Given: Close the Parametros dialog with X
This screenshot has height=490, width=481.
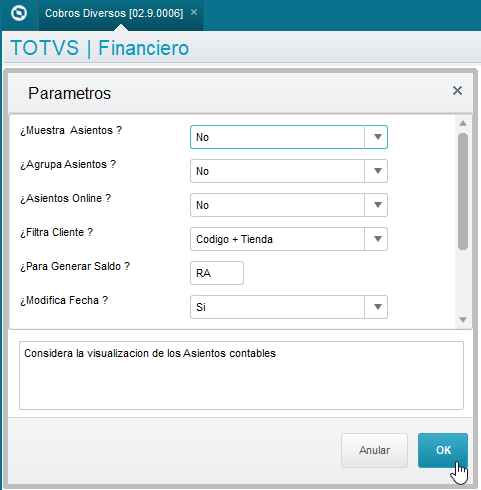Looking at the screenshot, I should pos(457,90).
